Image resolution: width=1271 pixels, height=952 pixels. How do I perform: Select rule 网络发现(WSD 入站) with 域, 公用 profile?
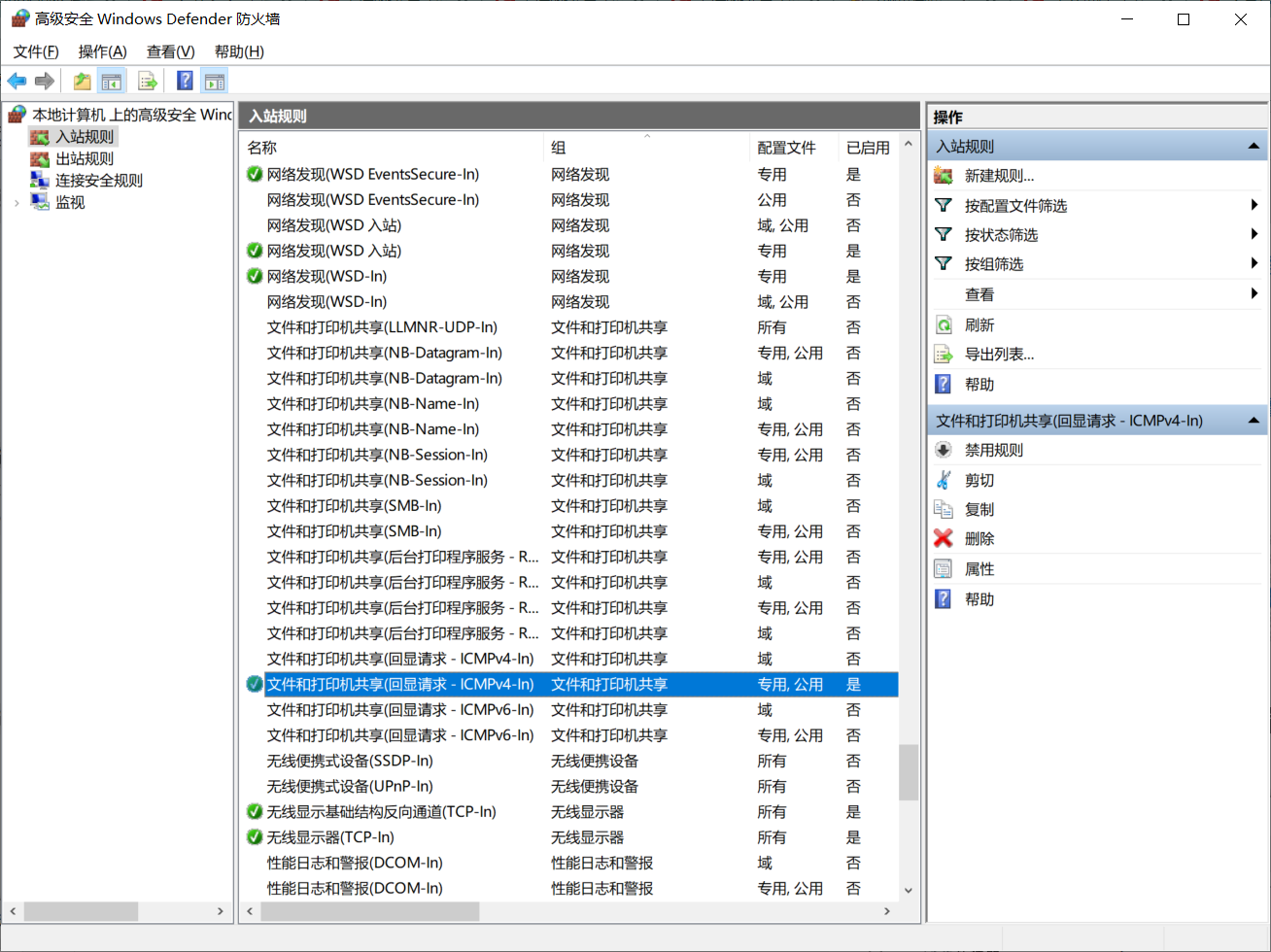(333, 225)
